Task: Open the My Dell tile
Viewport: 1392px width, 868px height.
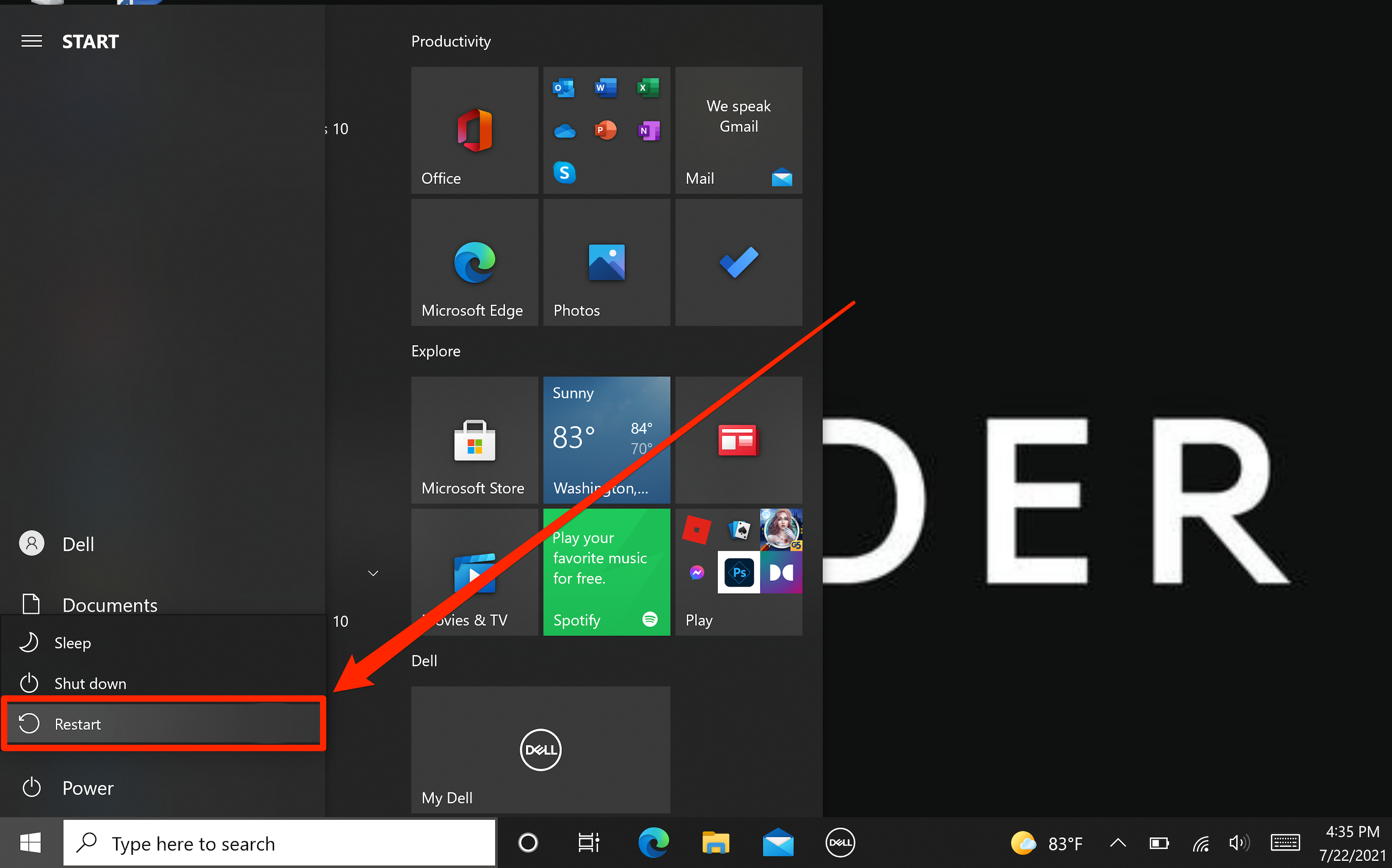Action: pos(540,749)
